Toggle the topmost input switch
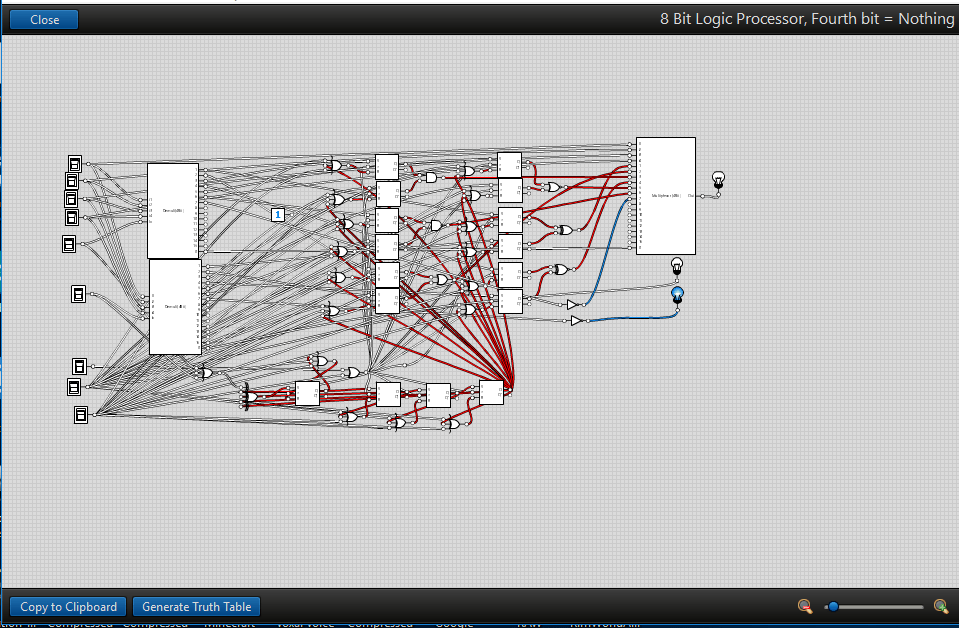The image size is (959, 628). point(75,163)
